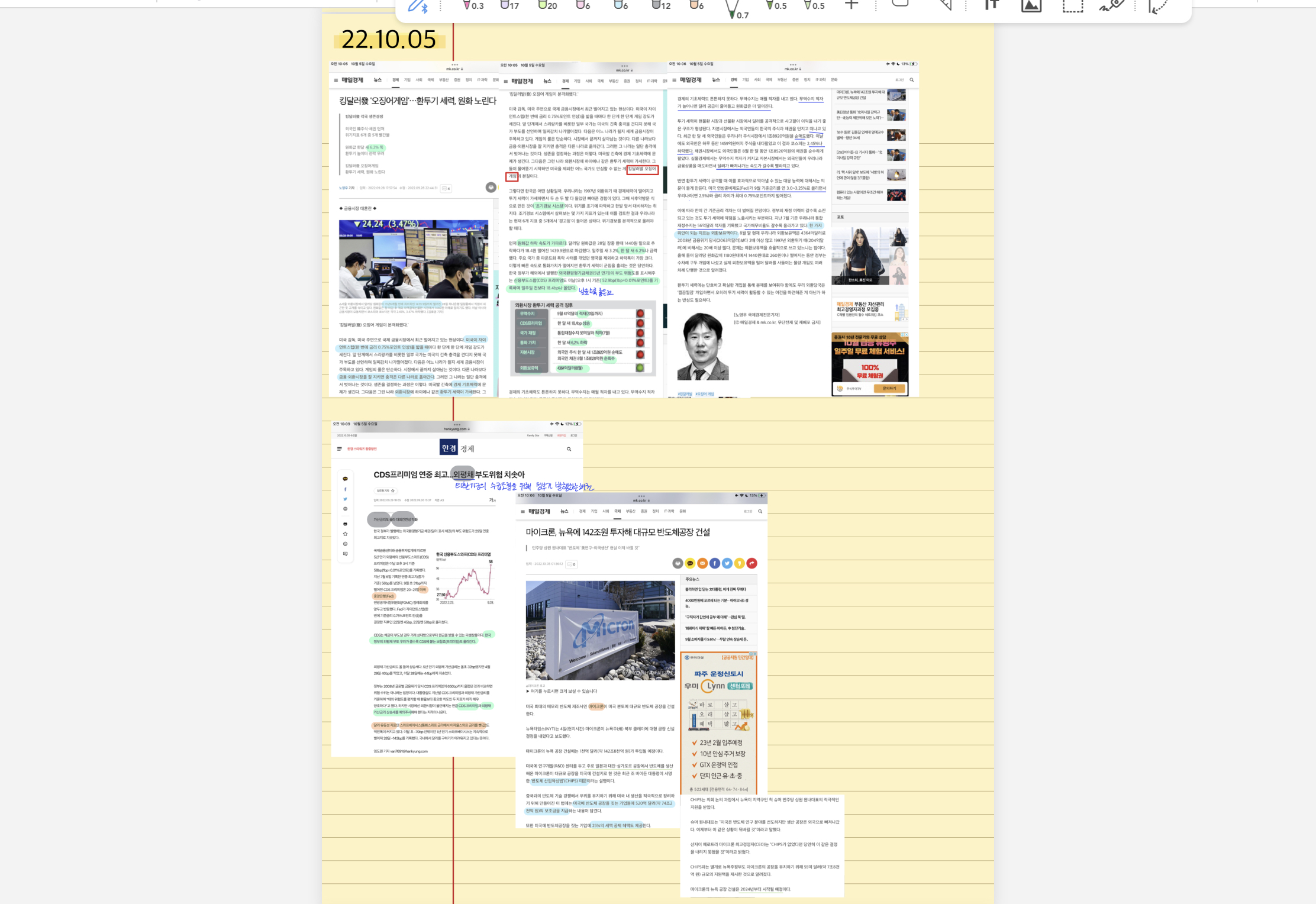Click red share arrow icon on Micron article
The height and width of the screenshot is (904, 1316).
pyautogui.click(x=751, y=563)
